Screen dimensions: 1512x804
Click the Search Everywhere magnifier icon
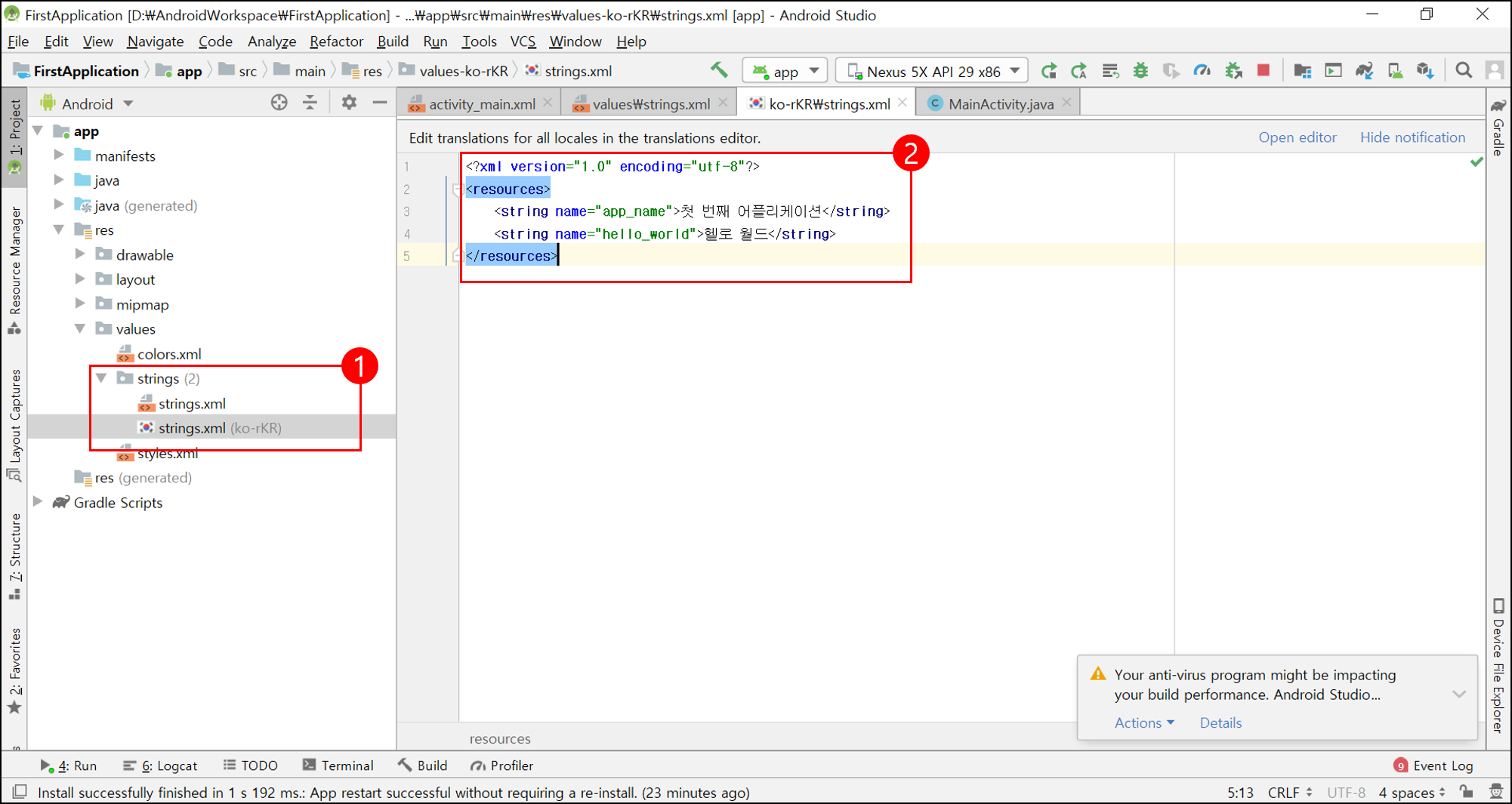[1464, 71]
